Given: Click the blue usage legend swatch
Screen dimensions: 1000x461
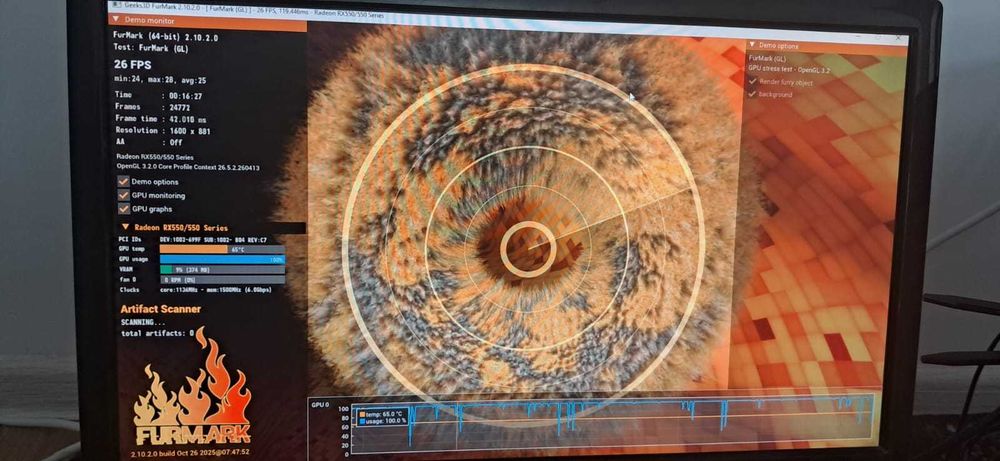Looking at the screenshot, I should click(x=362, y=421).
